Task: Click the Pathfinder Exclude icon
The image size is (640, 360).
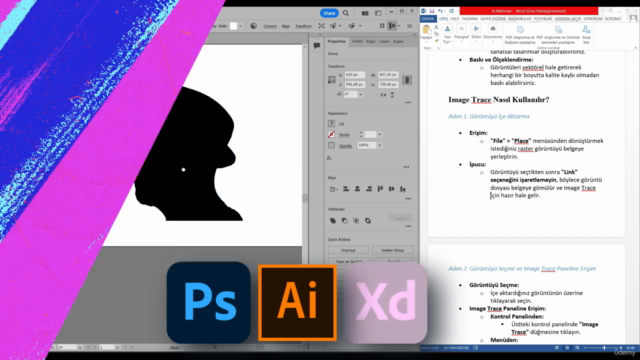Action: coord(368,220)
